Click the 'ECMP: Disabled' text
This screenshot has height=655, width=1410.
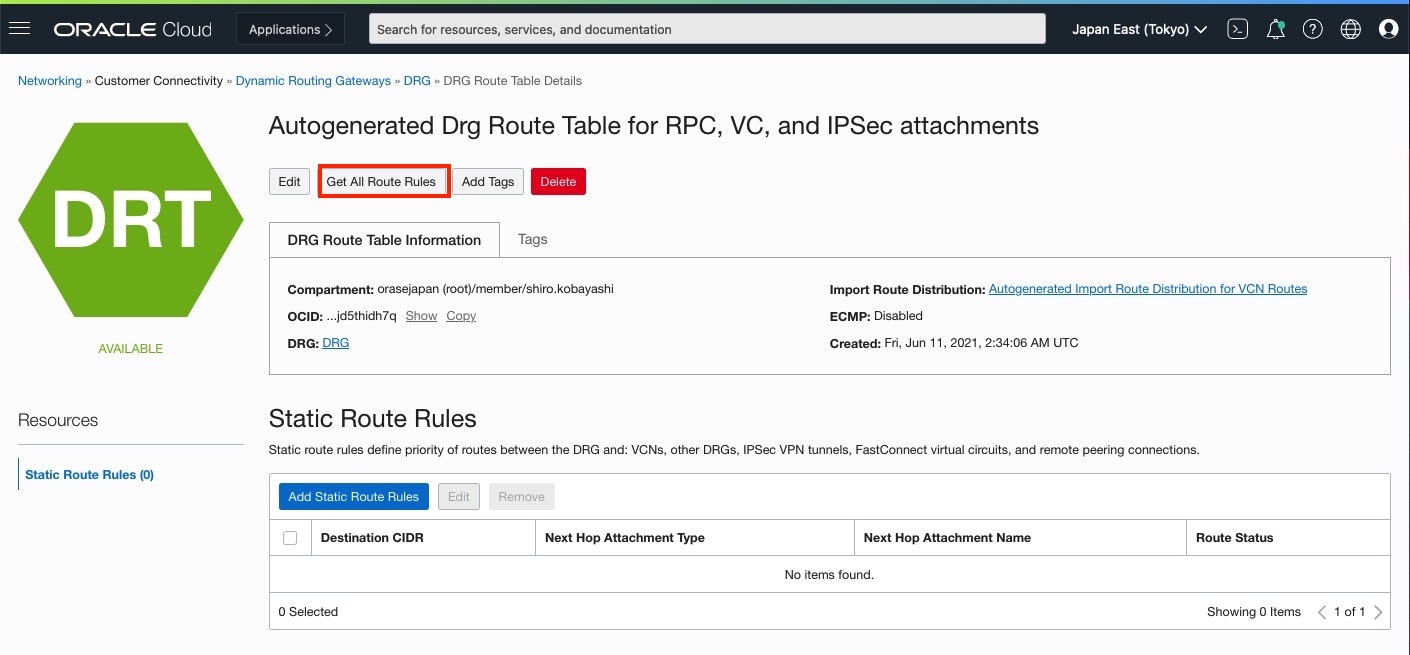pyautogui.click(x=876, y=316)
